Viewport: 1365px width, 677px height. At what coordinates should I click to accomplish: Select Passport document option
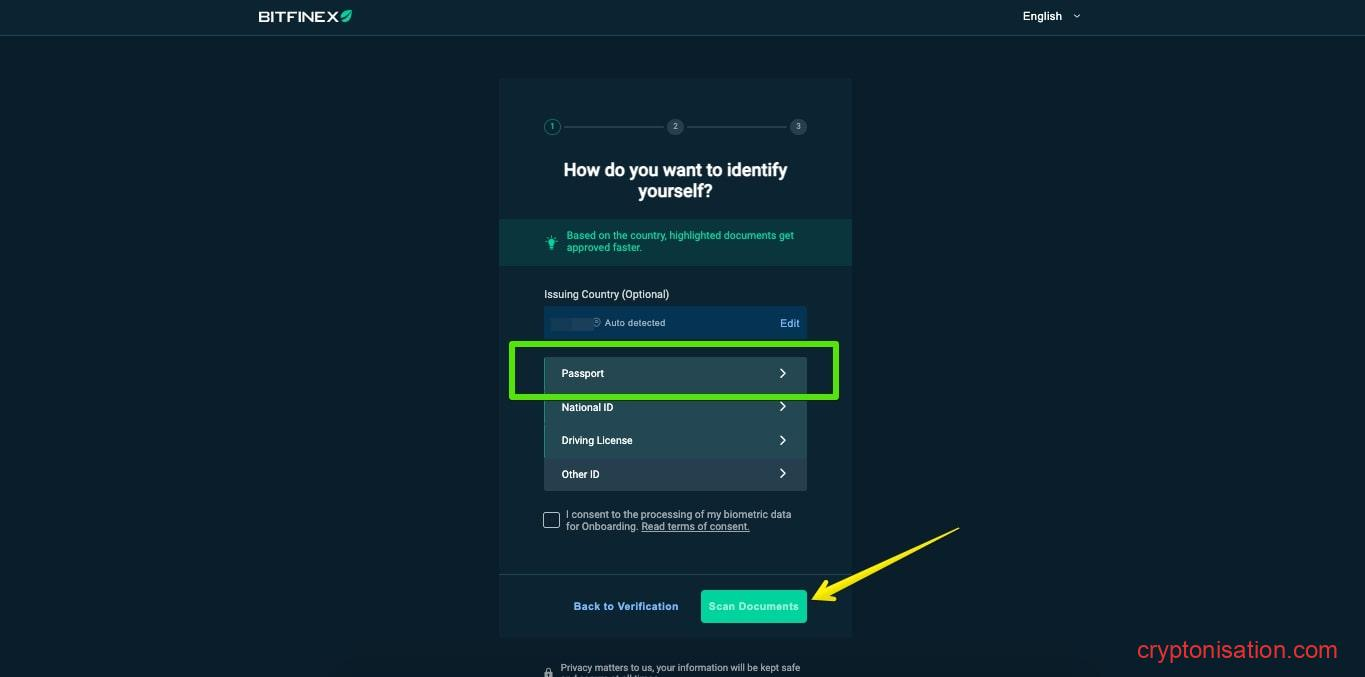click(675, 373)
